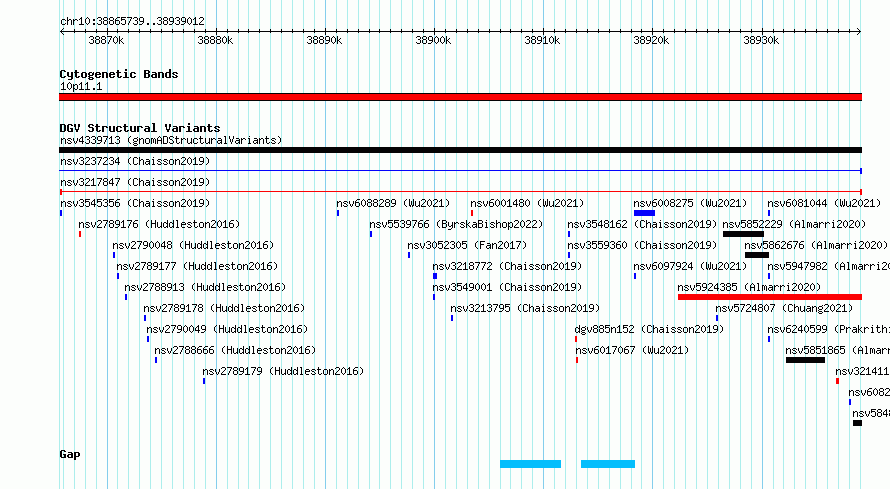Click the nsv2789179 (Huddleston2016) label
The image size is (890, 489).
coord(283,371)
